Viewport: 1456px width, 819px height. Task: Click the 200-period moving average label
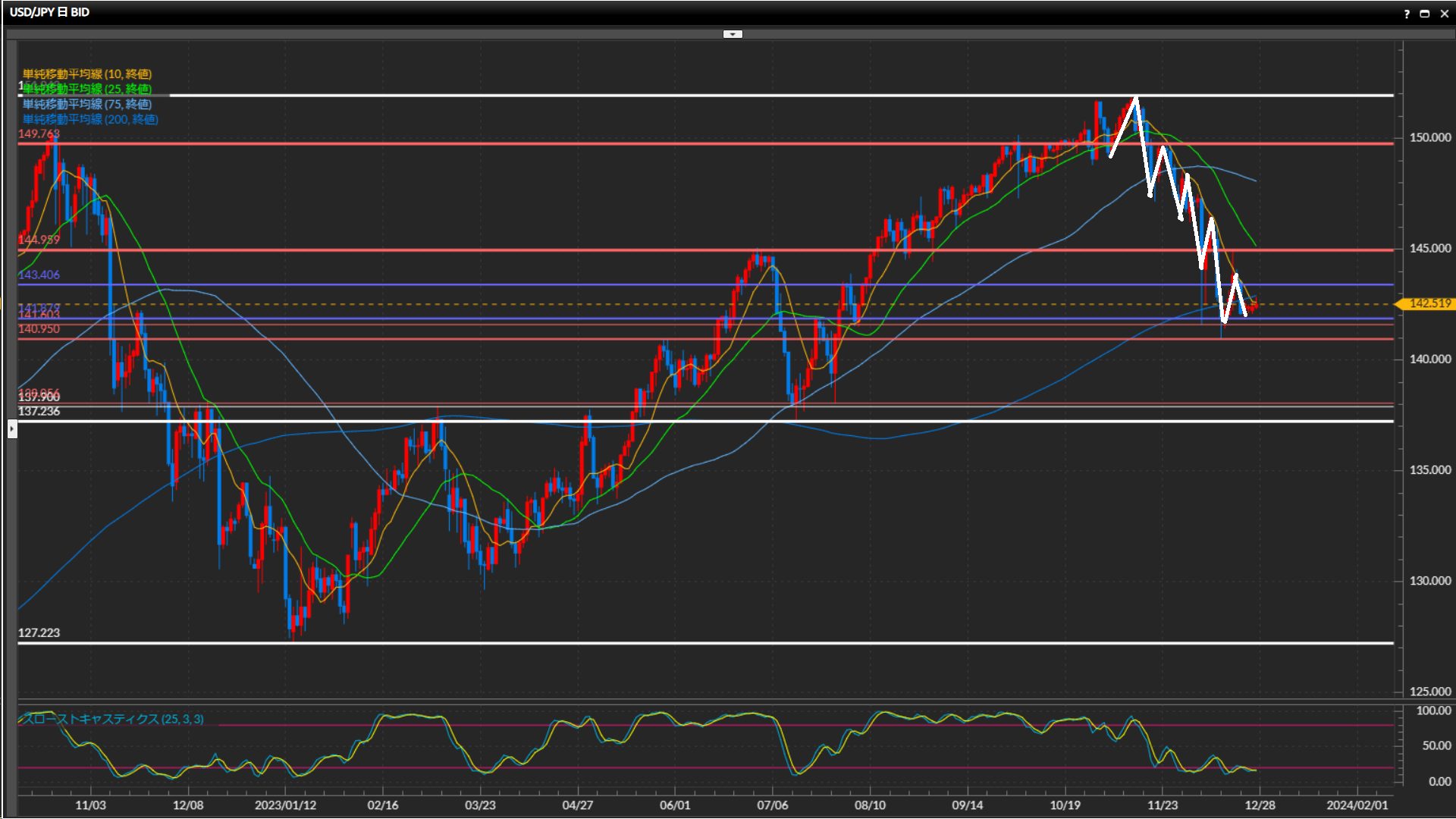tap(90, 119)
